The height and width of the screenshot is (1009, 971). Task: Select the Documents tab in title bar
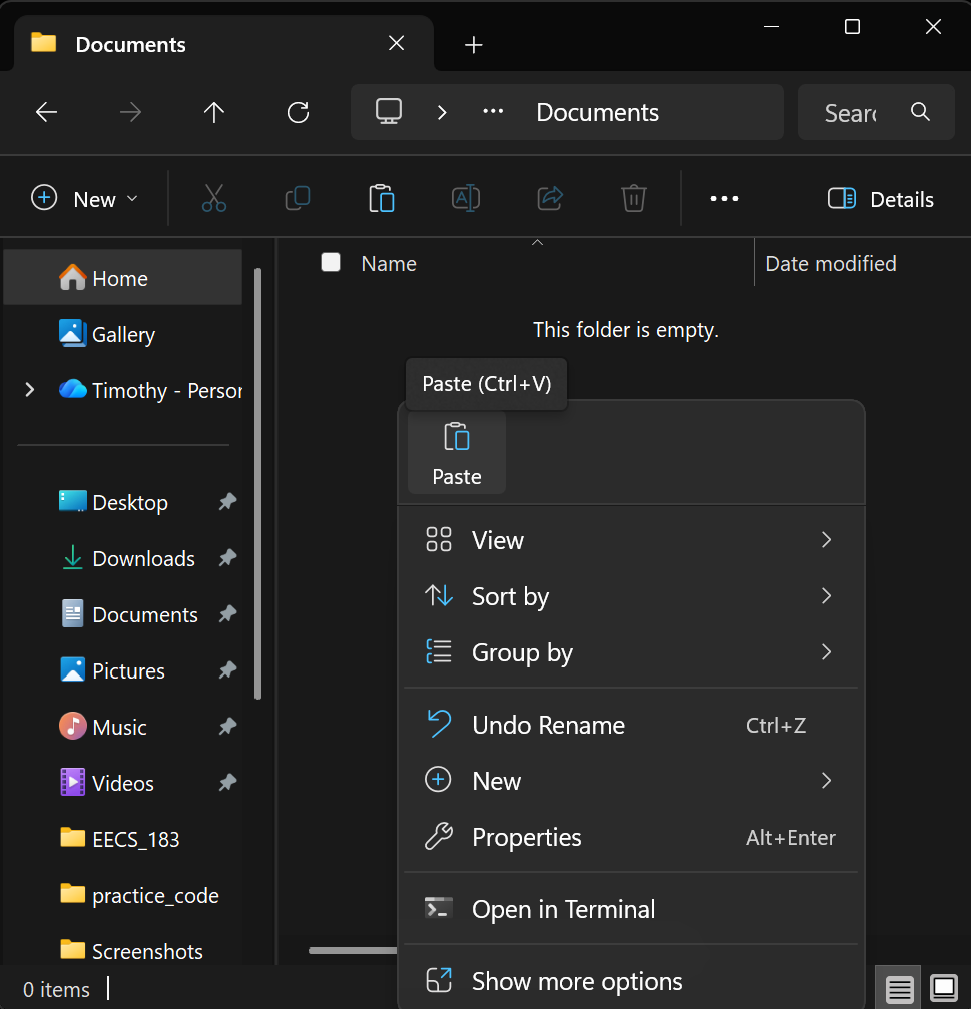(223, 44)
